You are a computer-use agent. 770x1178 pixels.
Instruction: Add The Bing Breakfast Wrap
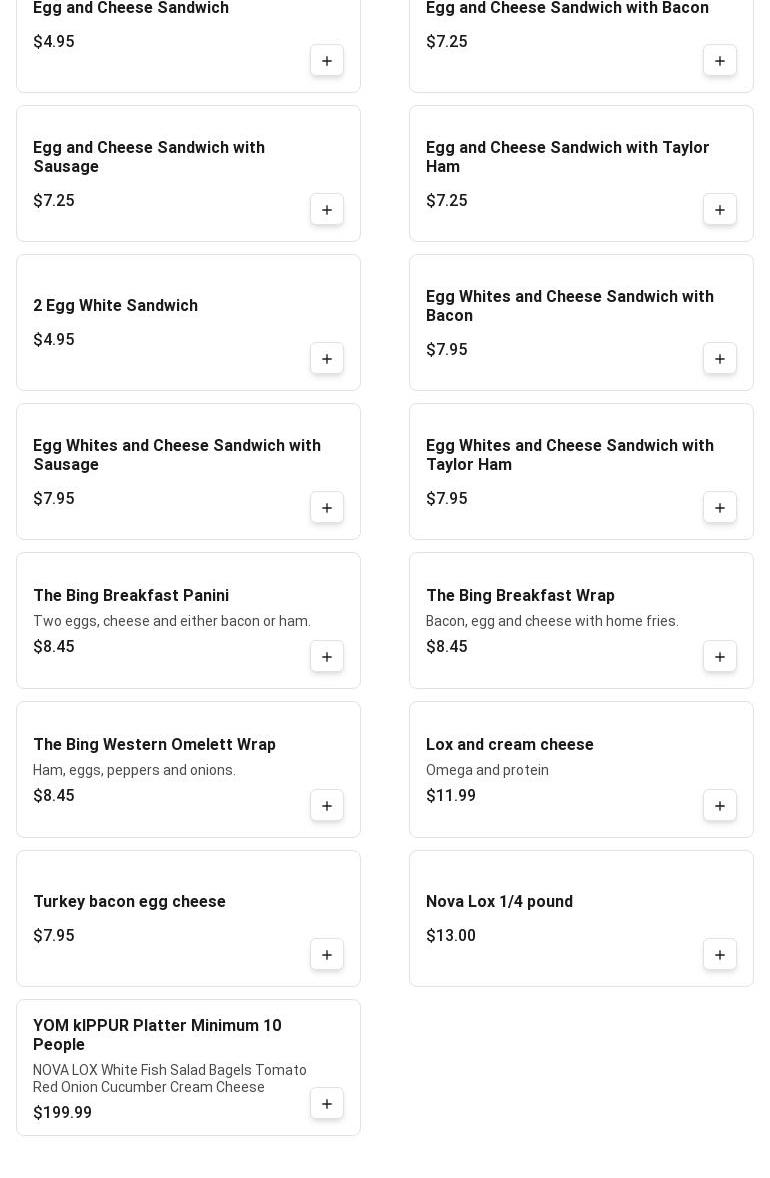click(x=720, y=657)
